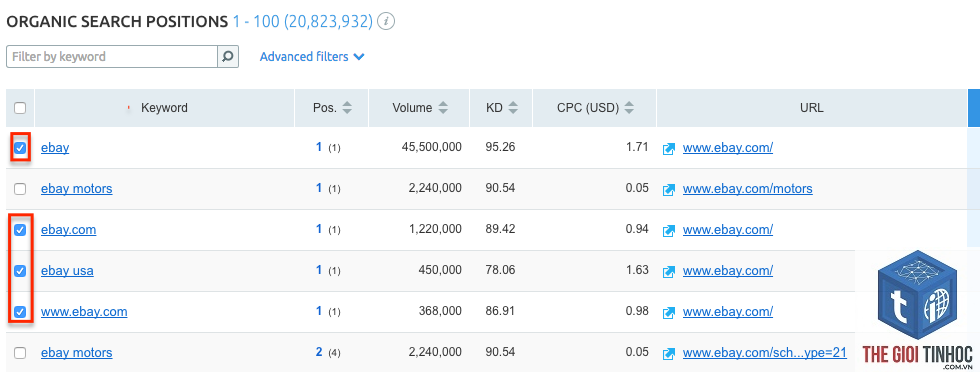
Task: Select the 450,000 volume value
Action: point(441,270)
